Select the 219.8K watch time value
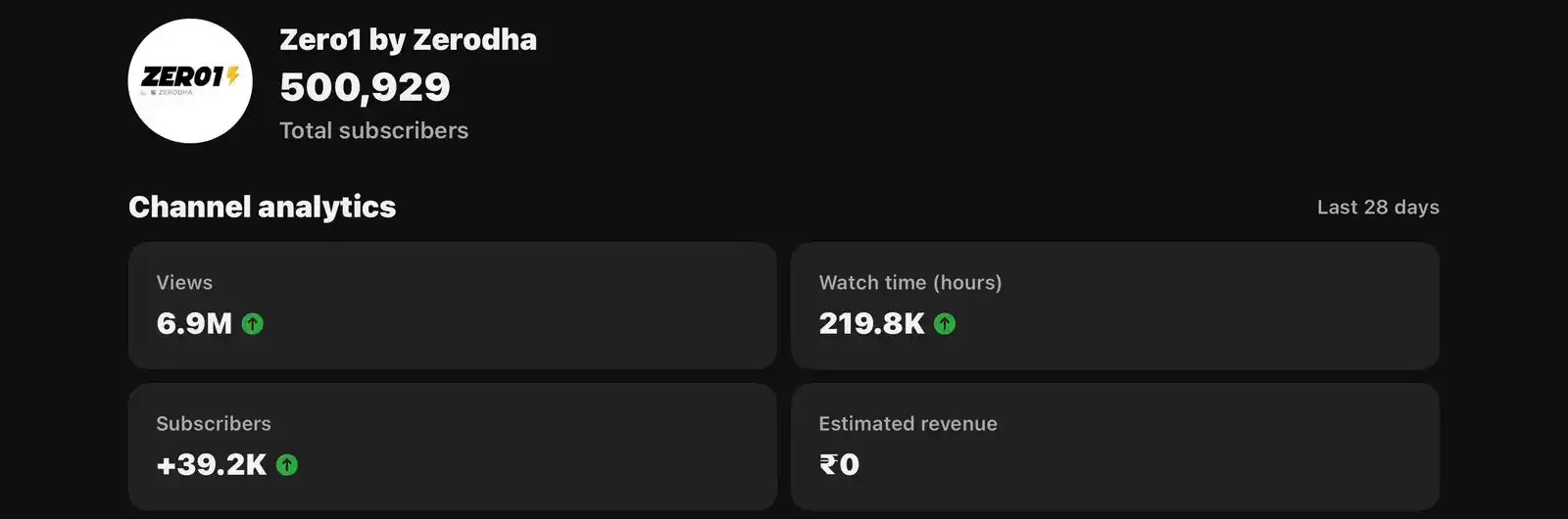The image size is (1568, 519). [871, 324]
